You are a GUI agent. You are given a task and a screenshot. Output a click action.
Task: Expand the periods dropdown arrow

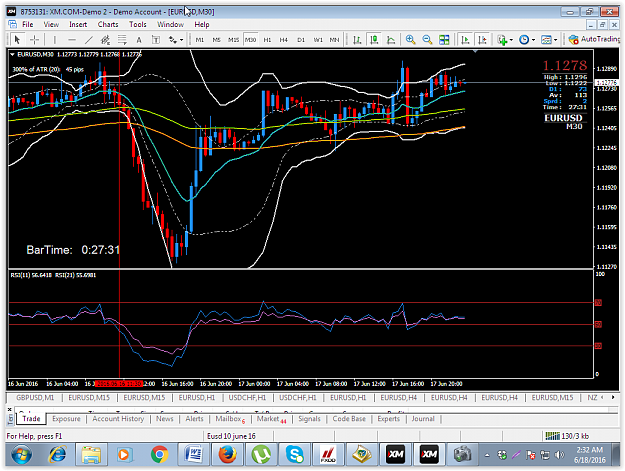click(x=533, y=40)
